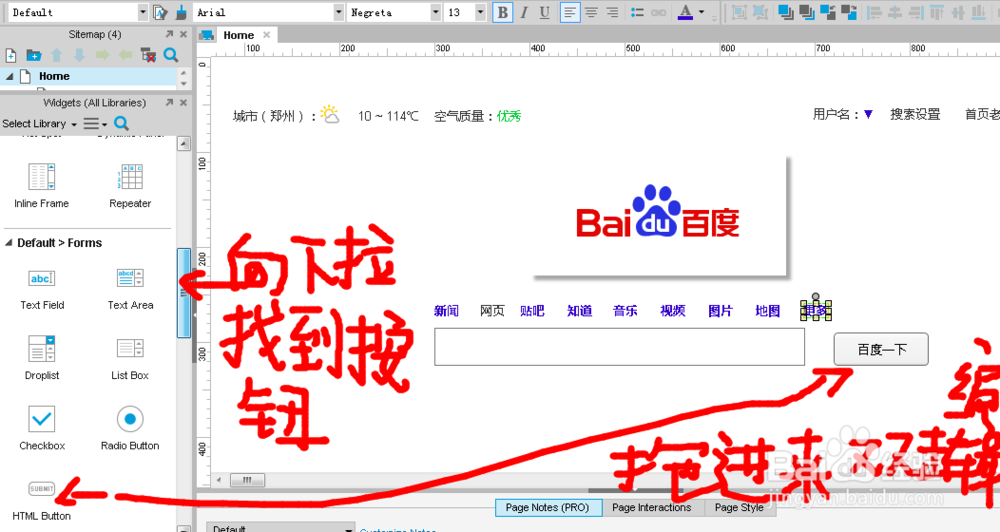This screenshot has width=1000, height=532.
Task: Bring widget forward one layer
Action: tap(828, 12)
